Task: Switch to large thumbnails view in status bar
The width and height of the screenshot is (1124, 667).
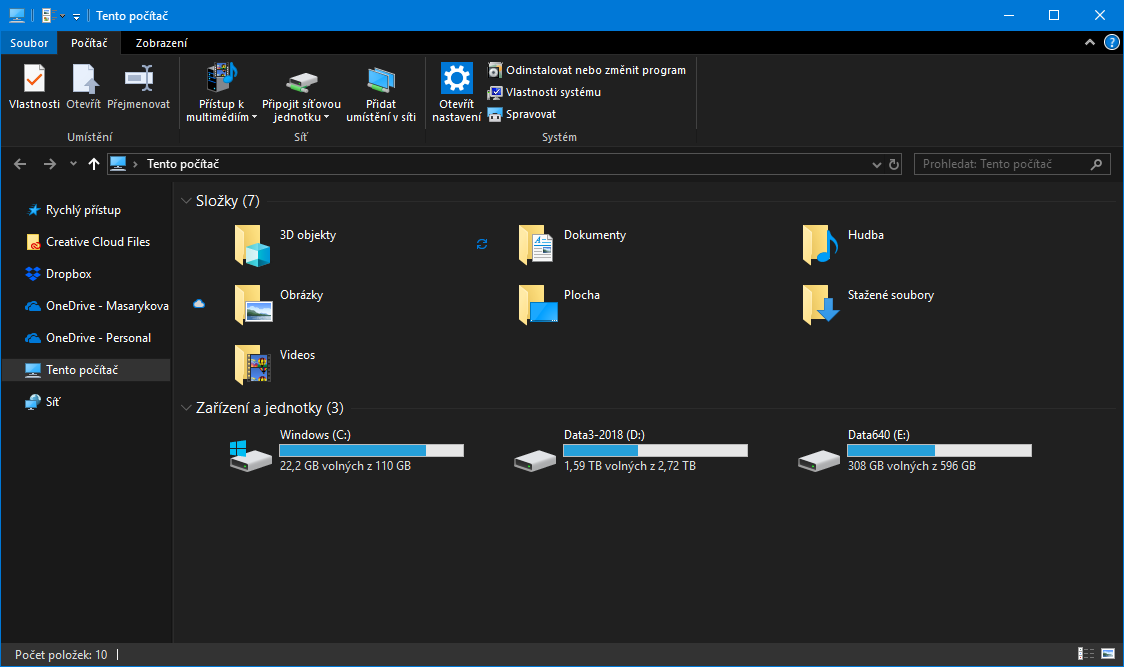Action: click(1107, 654)
